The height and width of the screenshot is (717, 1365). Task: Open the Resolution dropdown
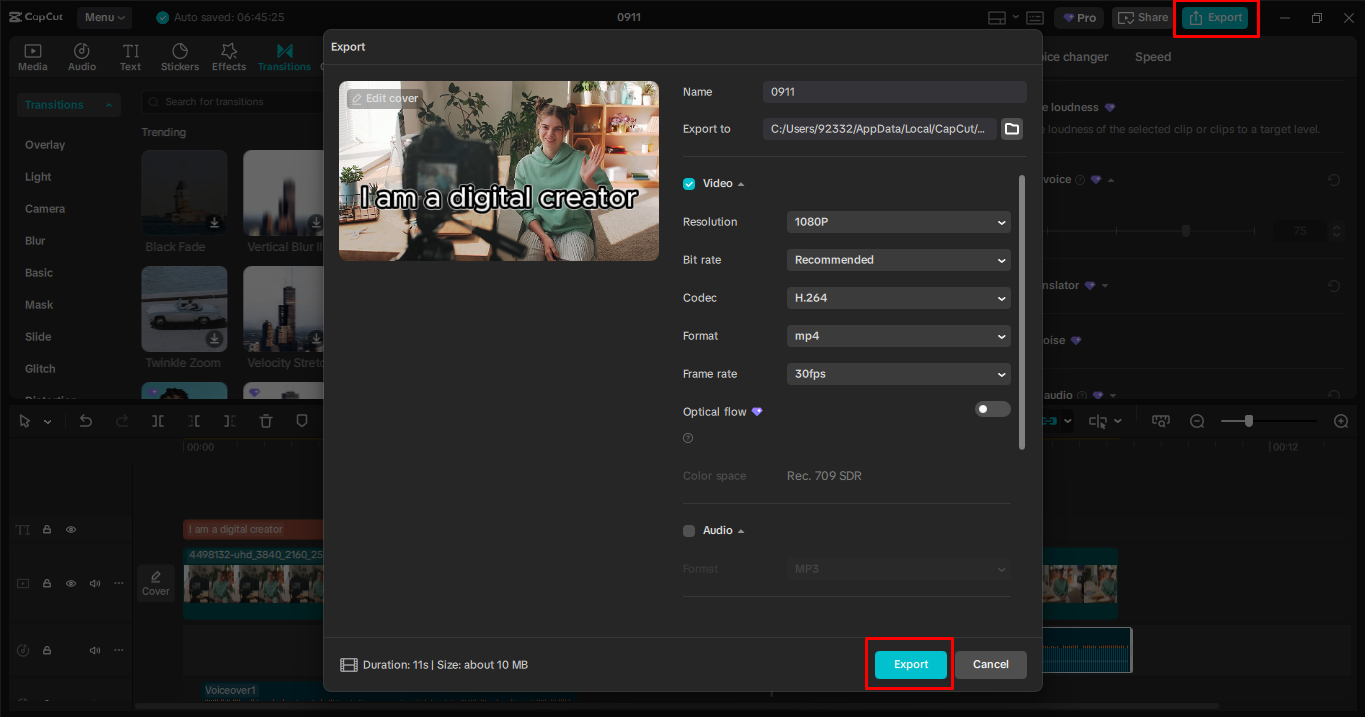(897, 221)
